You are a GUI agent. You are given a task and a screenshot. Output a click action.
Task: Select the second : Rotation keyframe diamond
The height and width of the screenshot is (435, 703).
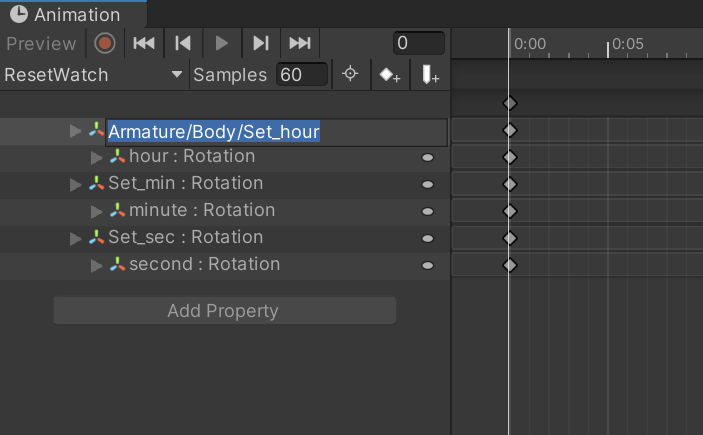[x=510, y=265]
